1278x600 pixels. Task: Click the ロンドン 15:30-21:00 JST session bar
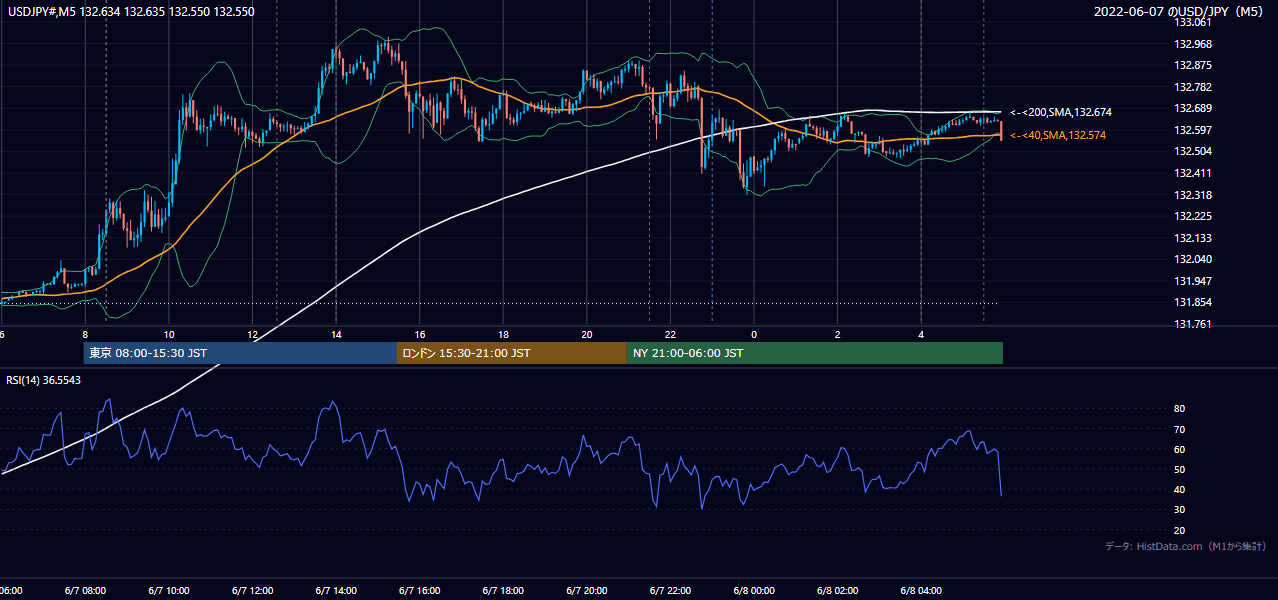coord(512,353)
